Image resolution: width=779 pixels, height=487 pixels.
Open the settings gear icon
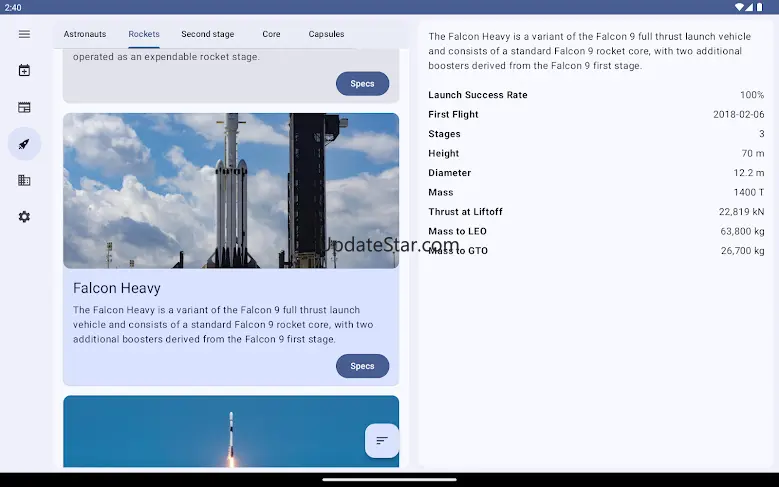click(24, 217)
